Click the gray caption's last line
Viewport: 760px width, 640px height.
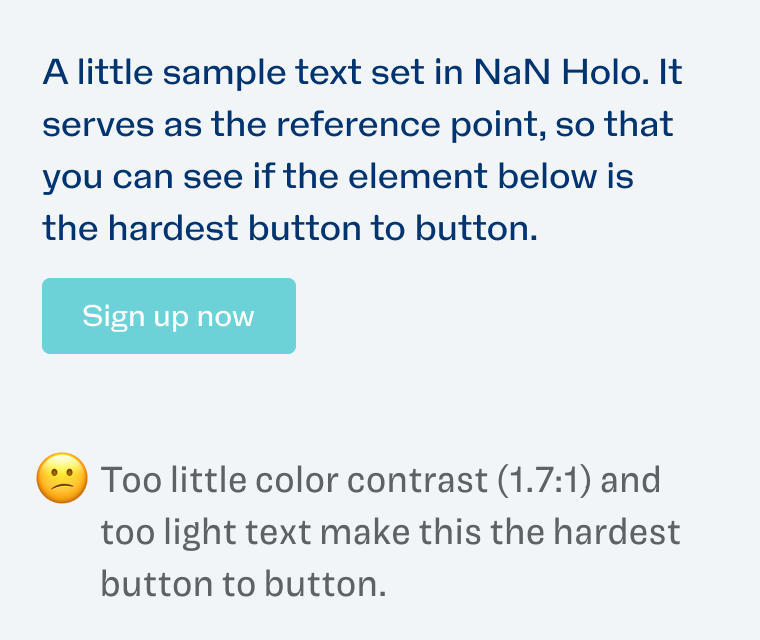[x=243, y=584]
